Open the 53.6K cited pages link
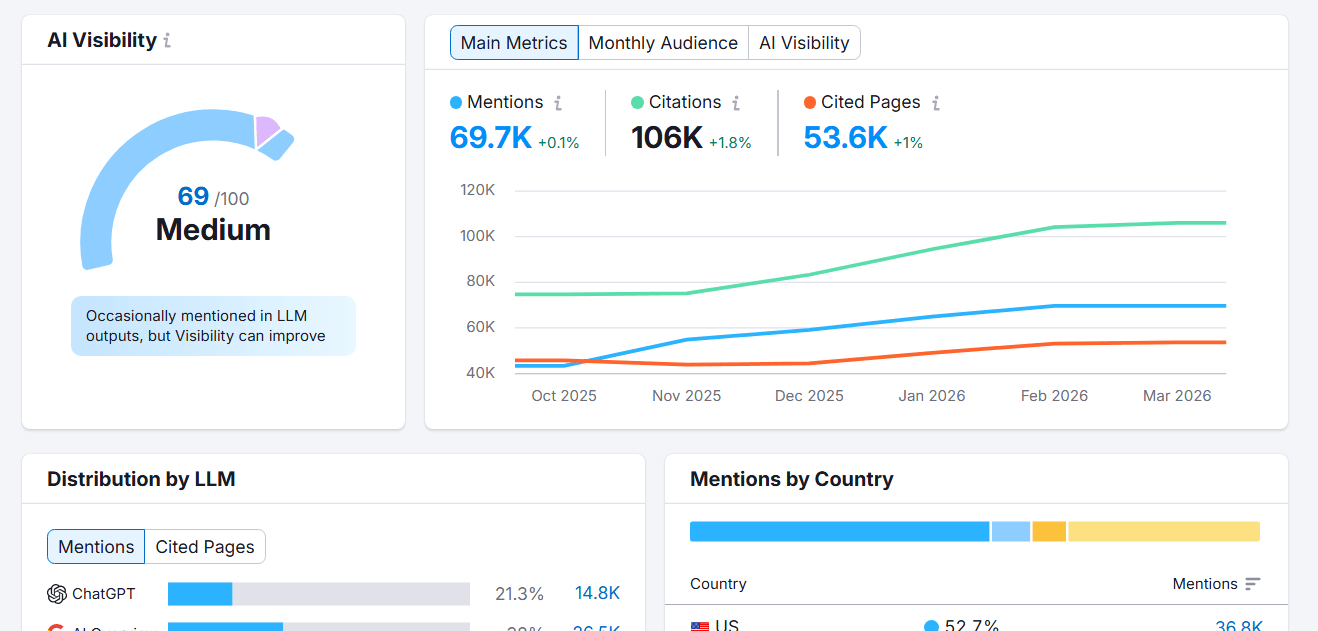This screenshot has height=631, width=1318. coord(846,138)
